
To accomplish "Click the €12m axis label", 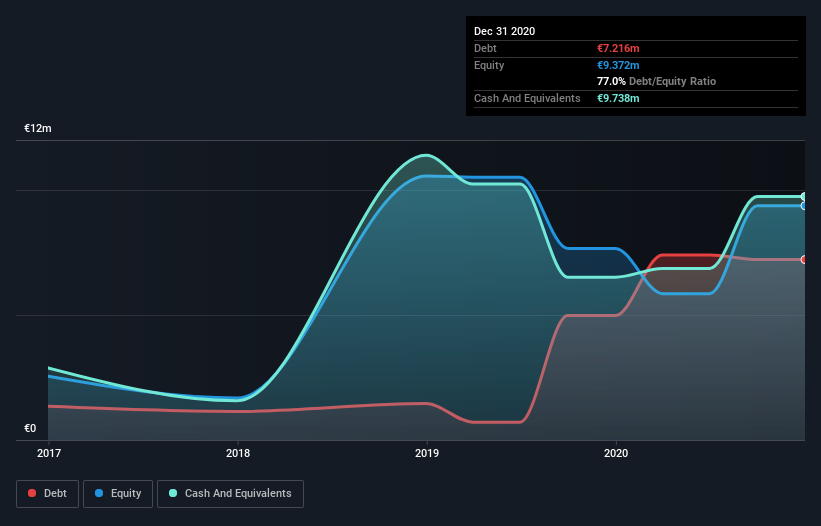I will 38,128.
